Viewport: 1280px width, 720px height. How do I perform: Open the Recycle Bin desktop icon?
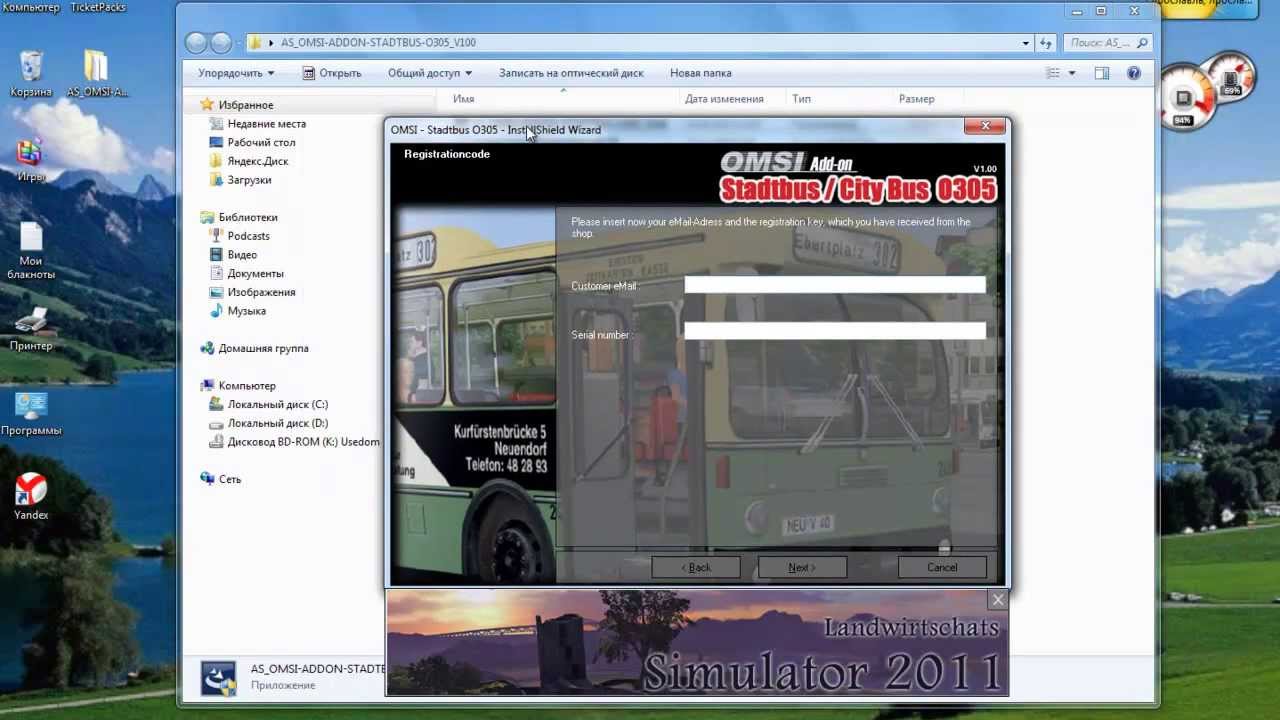click(31, 75)
